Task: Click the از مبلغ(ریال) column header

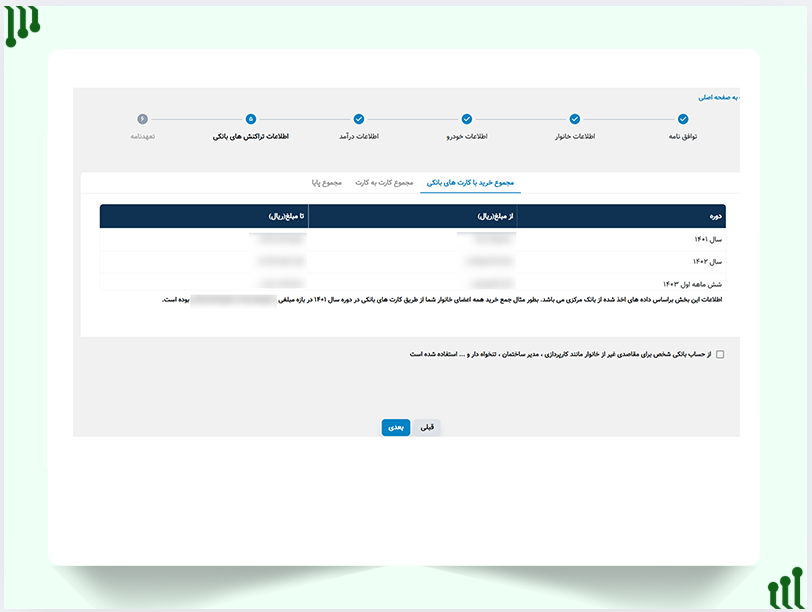Action: click(x=412, y=216)
